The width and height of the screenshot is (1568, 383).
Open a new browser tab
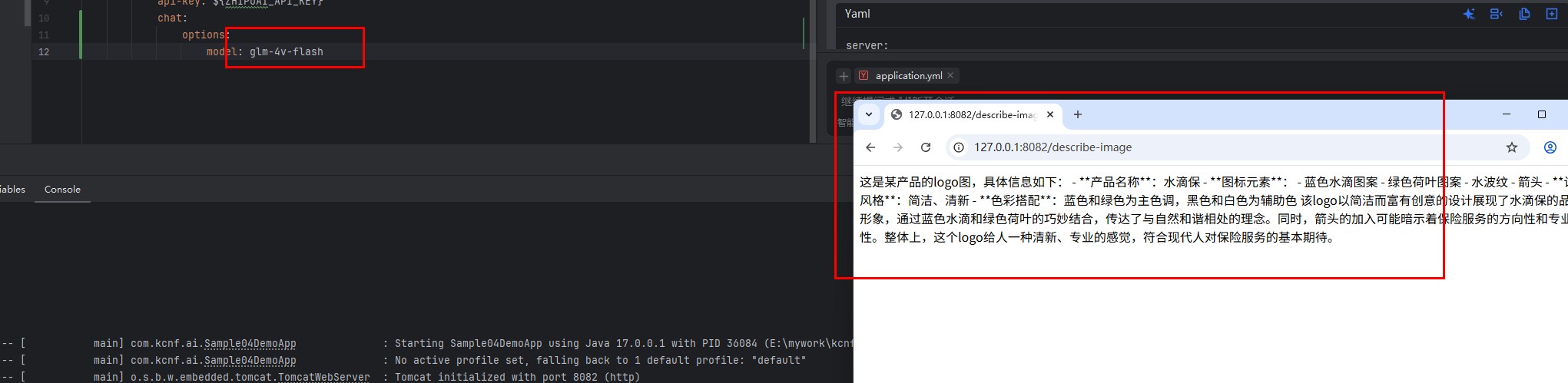point(1078,114)
